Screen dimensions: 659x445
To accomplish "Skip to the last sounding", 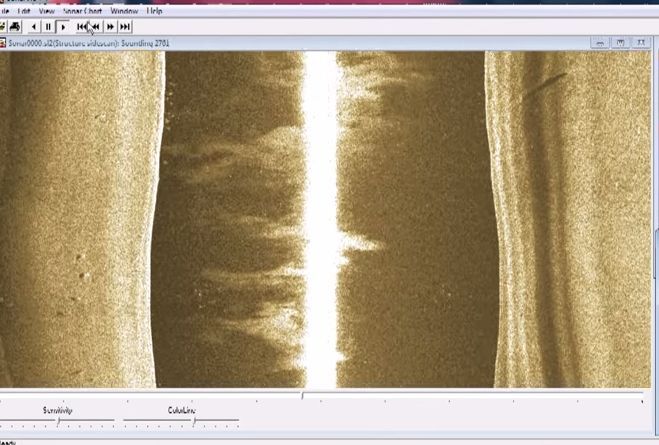I will [125, 27].
